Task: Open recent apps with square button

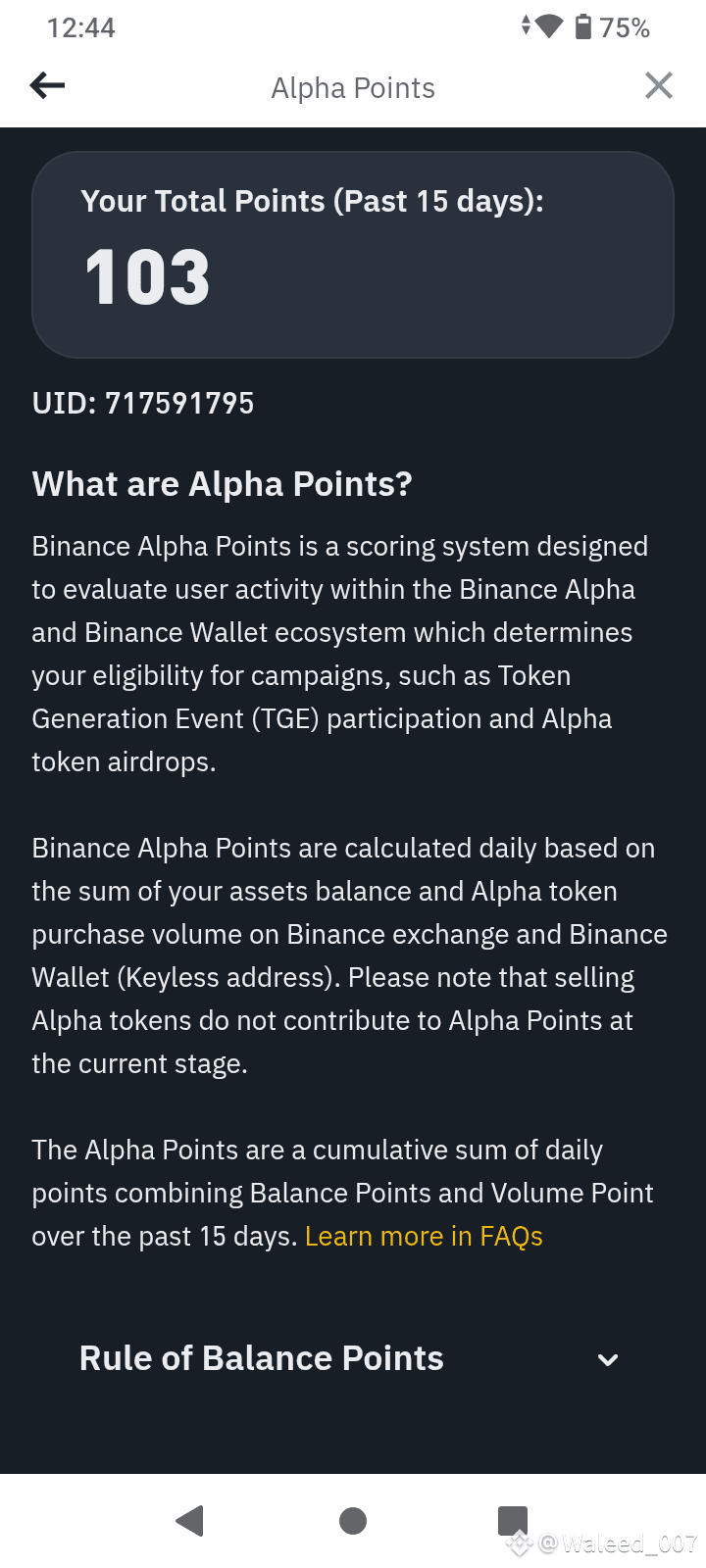Action: click(513, 1520)
